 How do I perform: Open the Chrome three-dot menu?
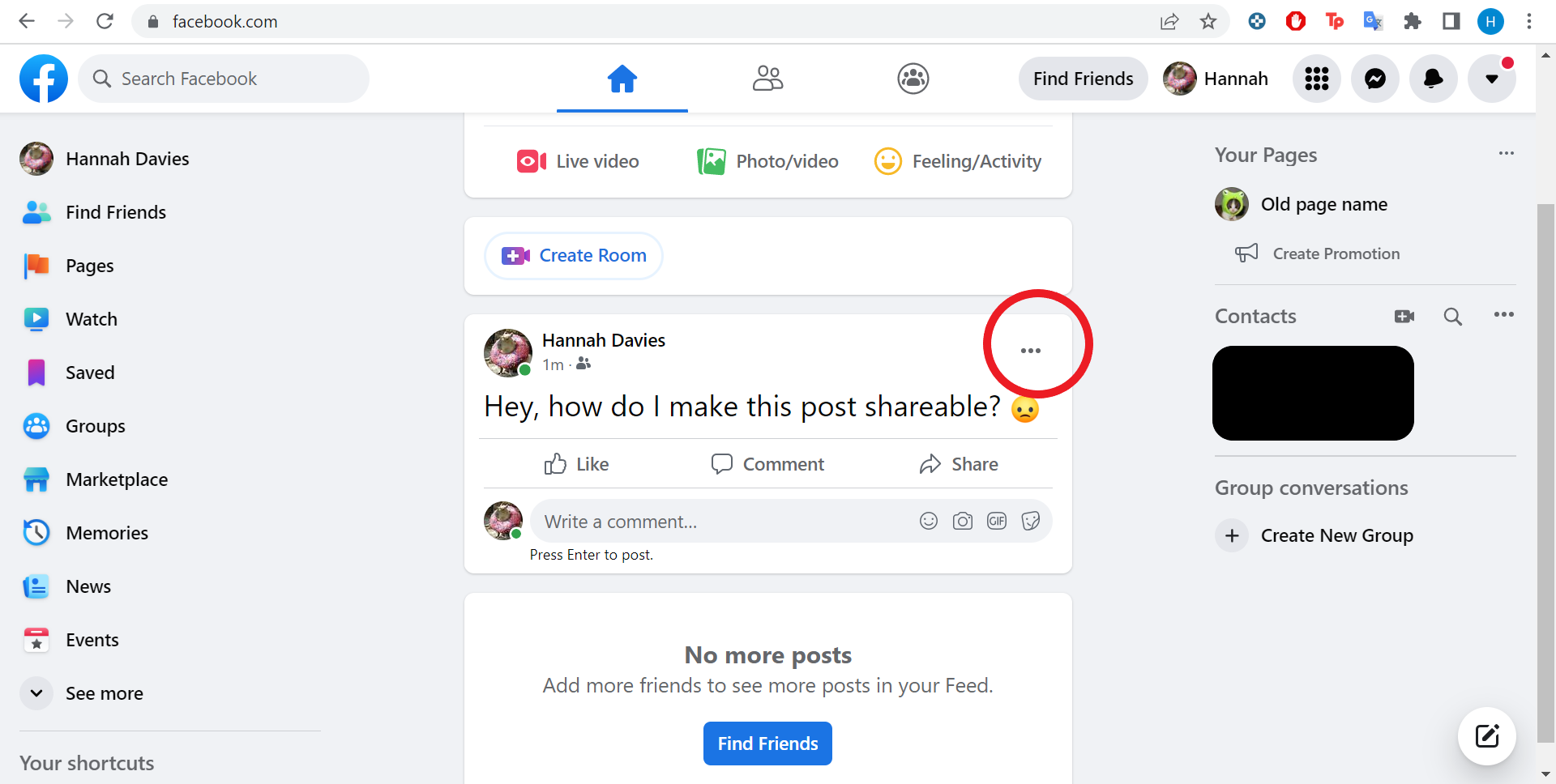[x=1529, y=21]
